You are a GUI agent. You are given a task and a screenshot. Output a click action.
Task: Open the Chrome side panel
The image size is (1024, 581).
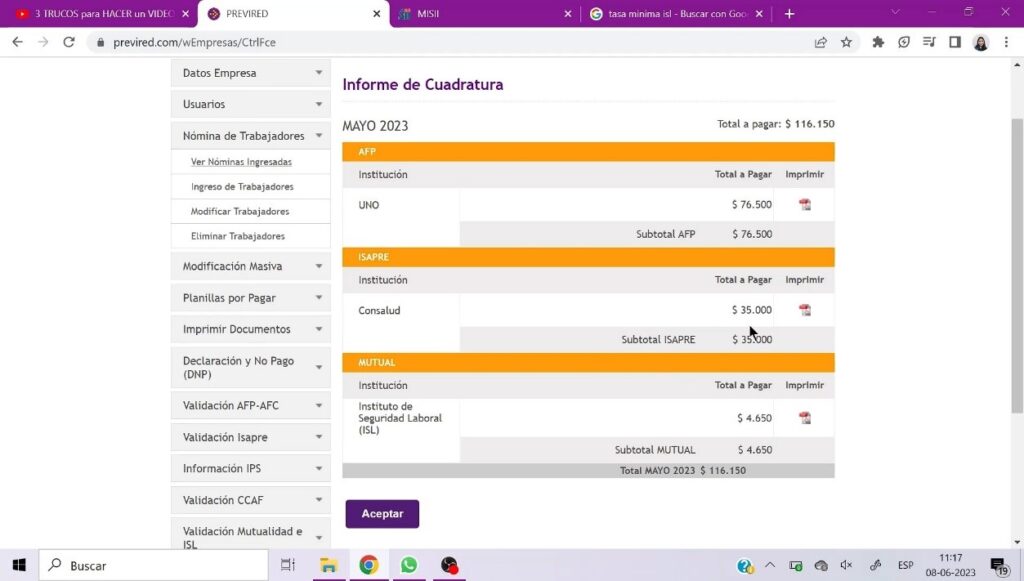click(x=955, y=42)
